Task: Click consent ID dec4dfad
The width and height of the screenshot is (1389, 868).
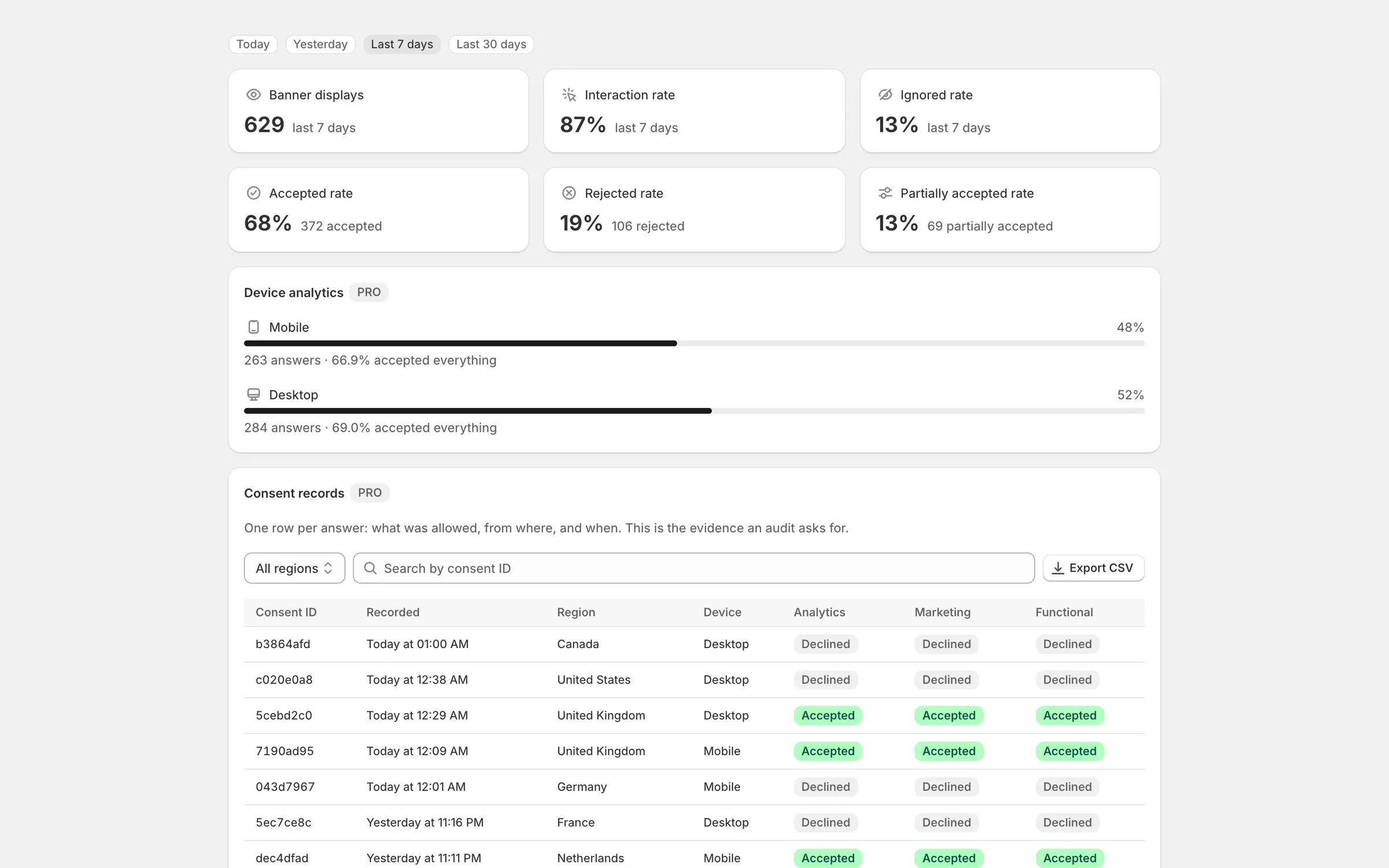Action: (x=282, y=858)
